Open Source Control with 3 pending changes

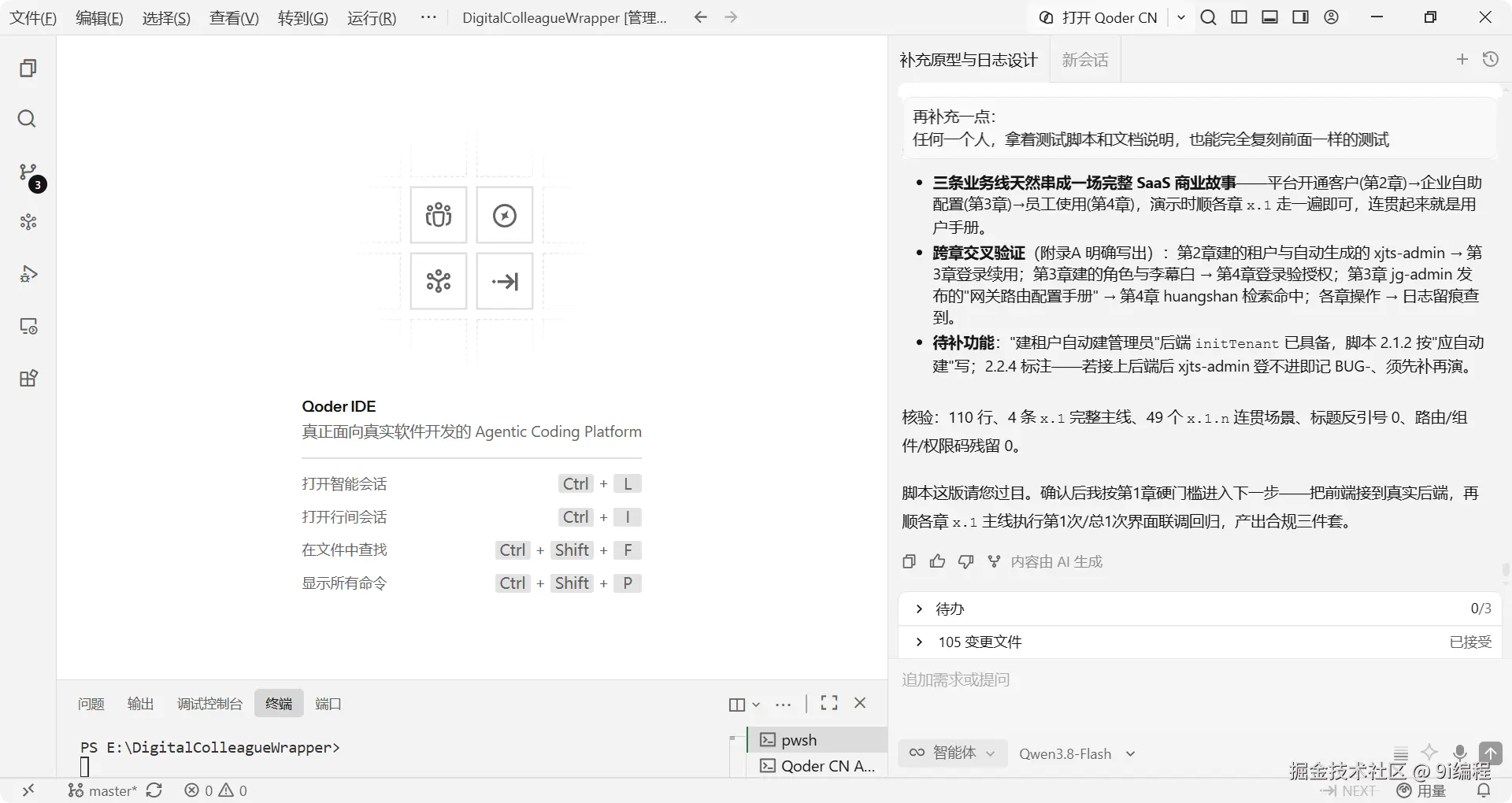[30, 175]
